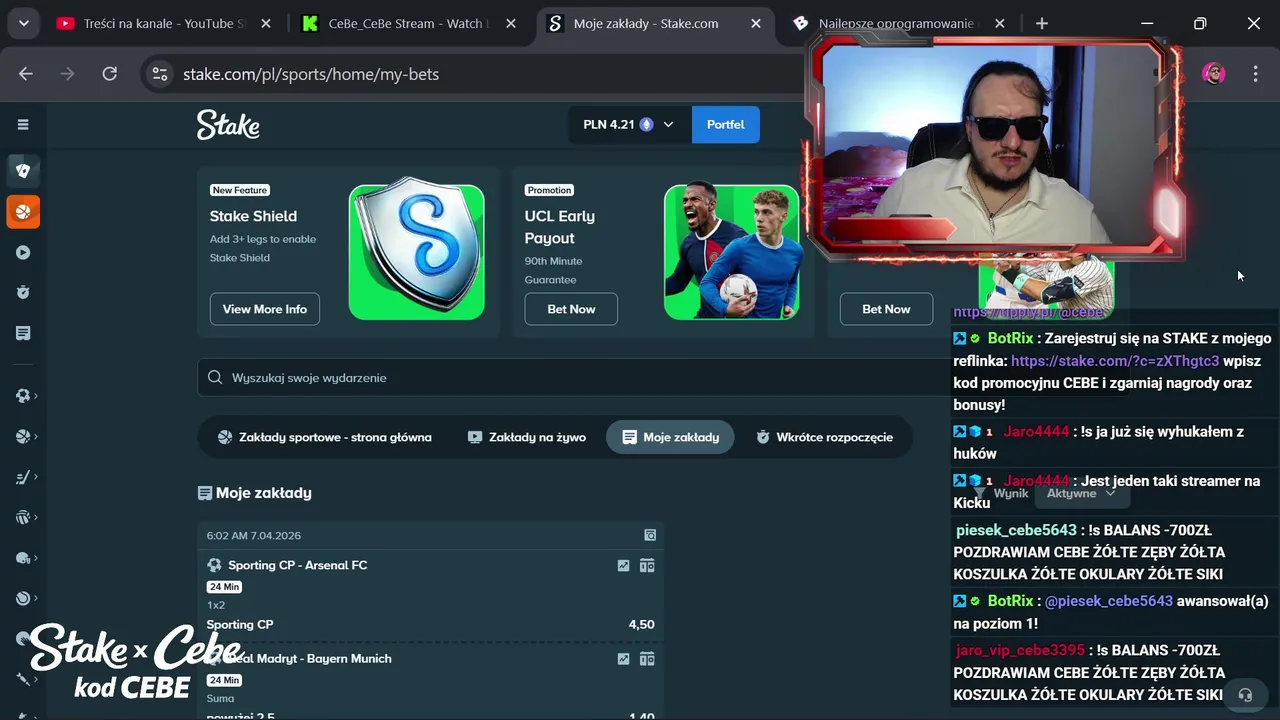
Task: Open live events play icon in sidebar
Action: tap(23, 253)
